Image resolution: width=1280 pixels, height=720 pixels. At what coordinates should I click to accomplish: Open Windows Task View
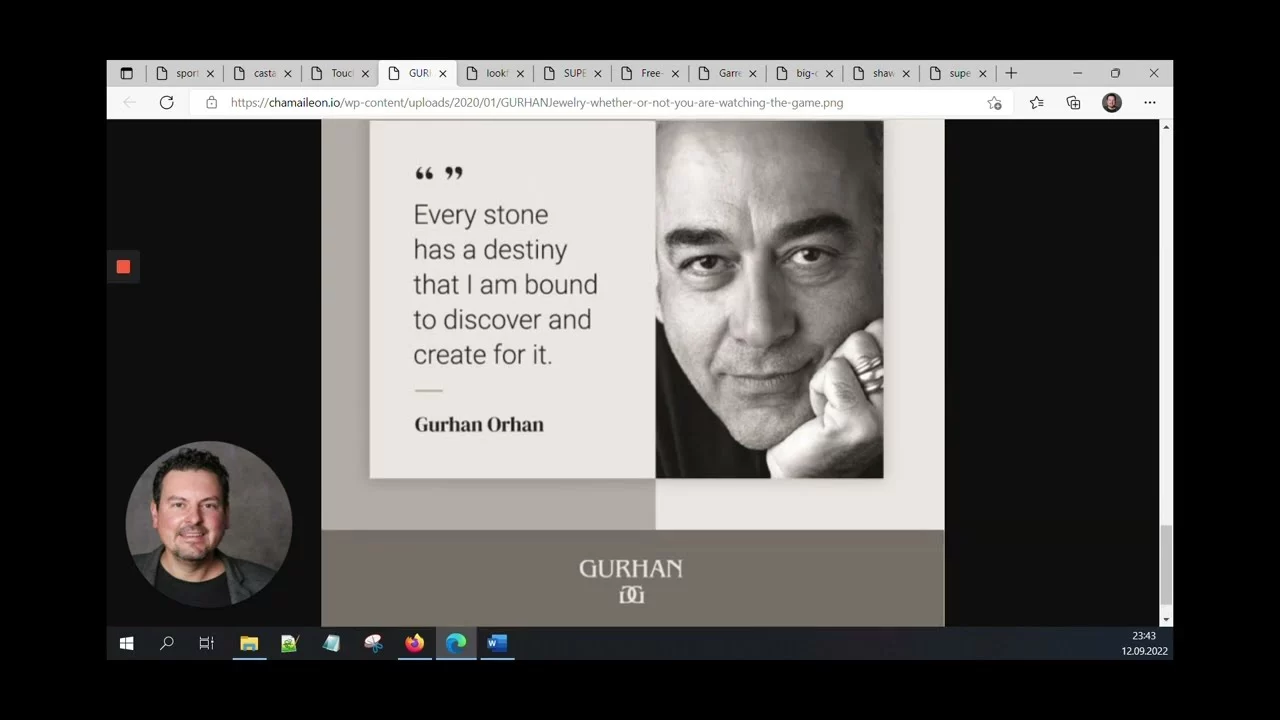tap(207, 643)
